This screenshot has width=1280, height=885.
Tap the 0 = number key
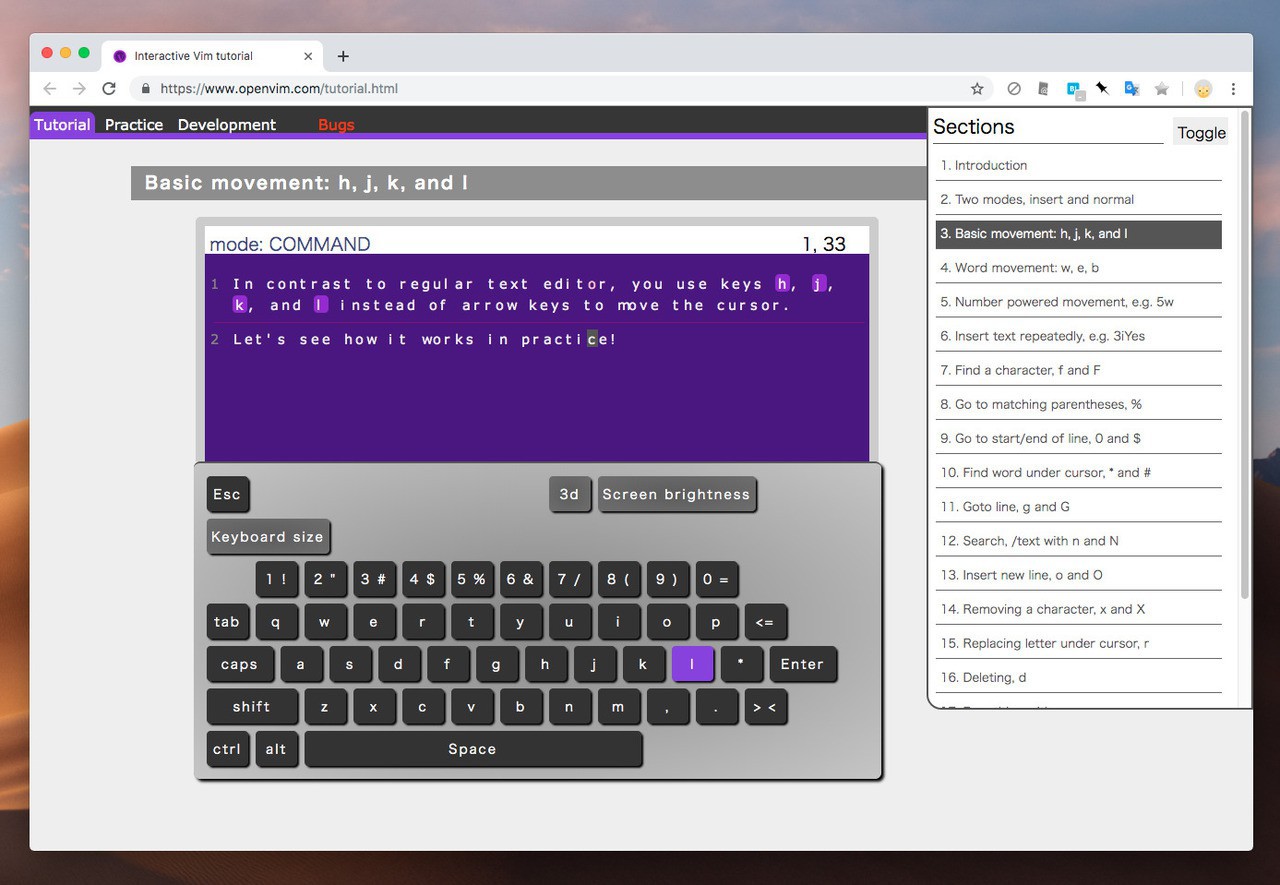[716, 579]
